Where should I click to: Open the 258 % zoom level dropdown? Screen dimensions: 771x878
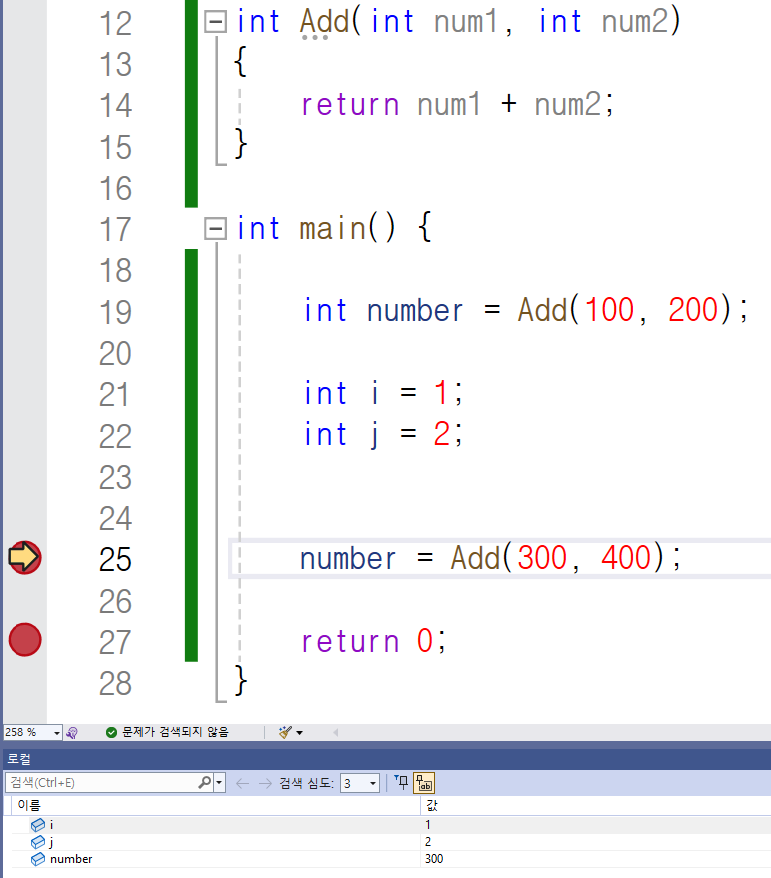coord(57,732)
